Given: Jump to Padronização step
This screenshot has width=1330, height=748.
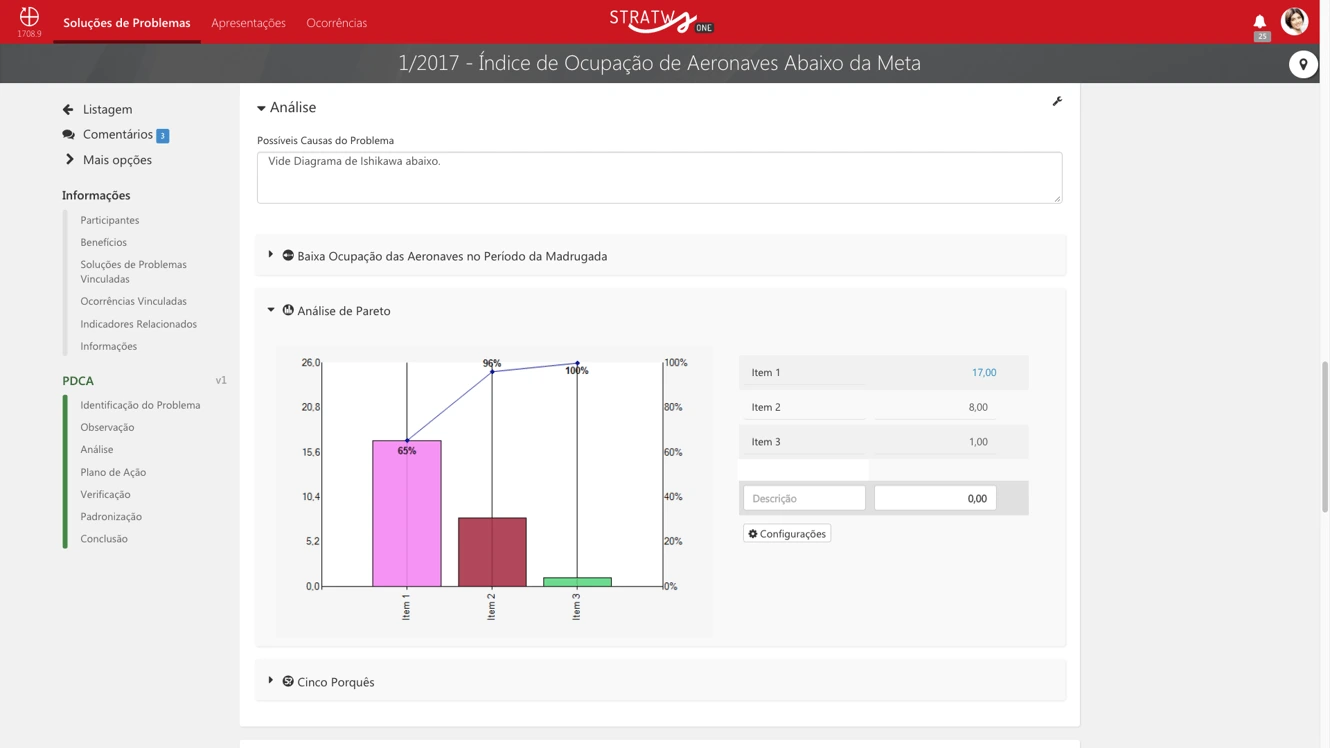Looking at the screenshot, I should (111, 516).
